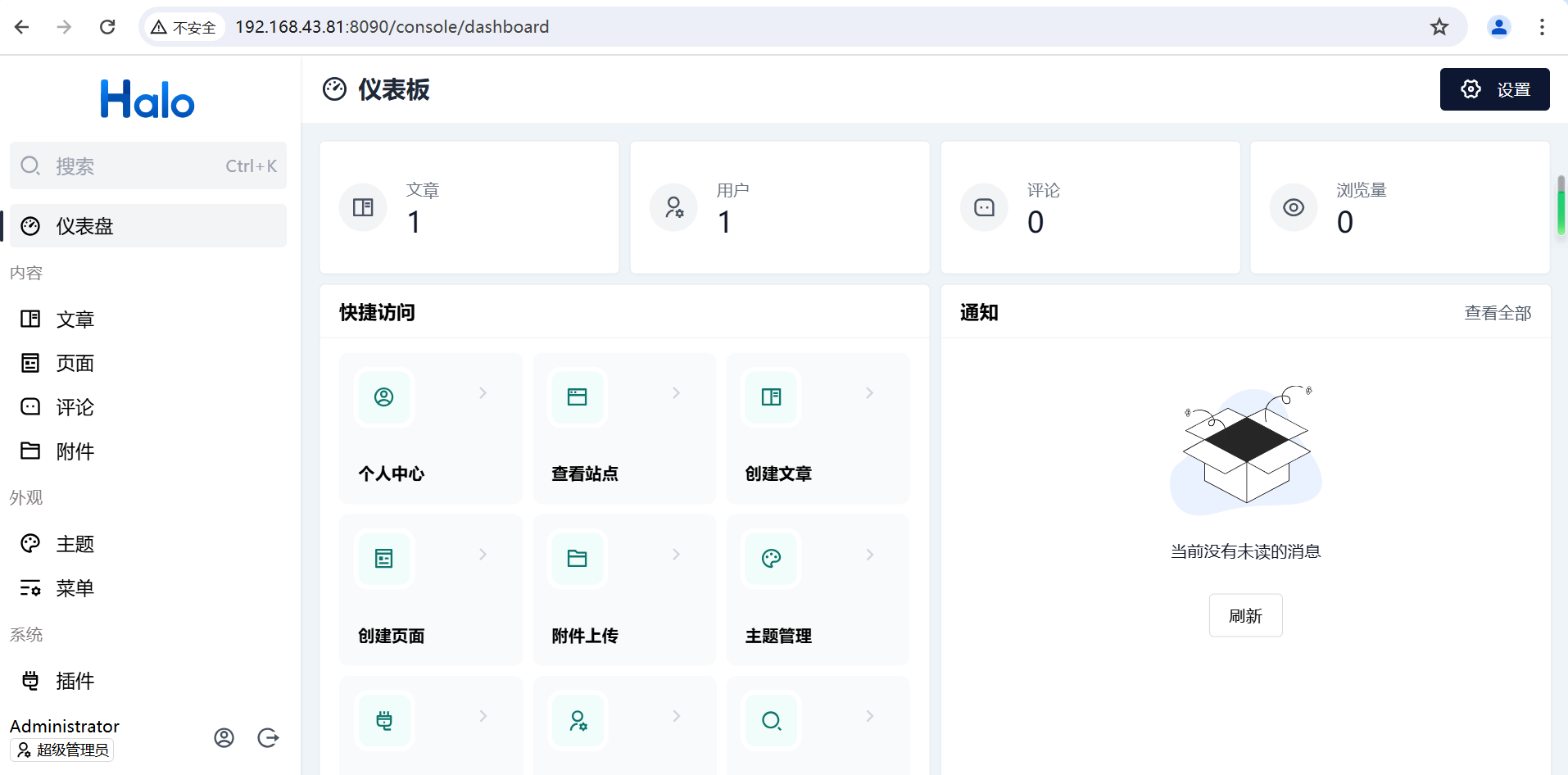This screenshot has width=1568, height=775.
Task: Select the 文章 posts icon in sidebar
Action: [x=30, y=319]
